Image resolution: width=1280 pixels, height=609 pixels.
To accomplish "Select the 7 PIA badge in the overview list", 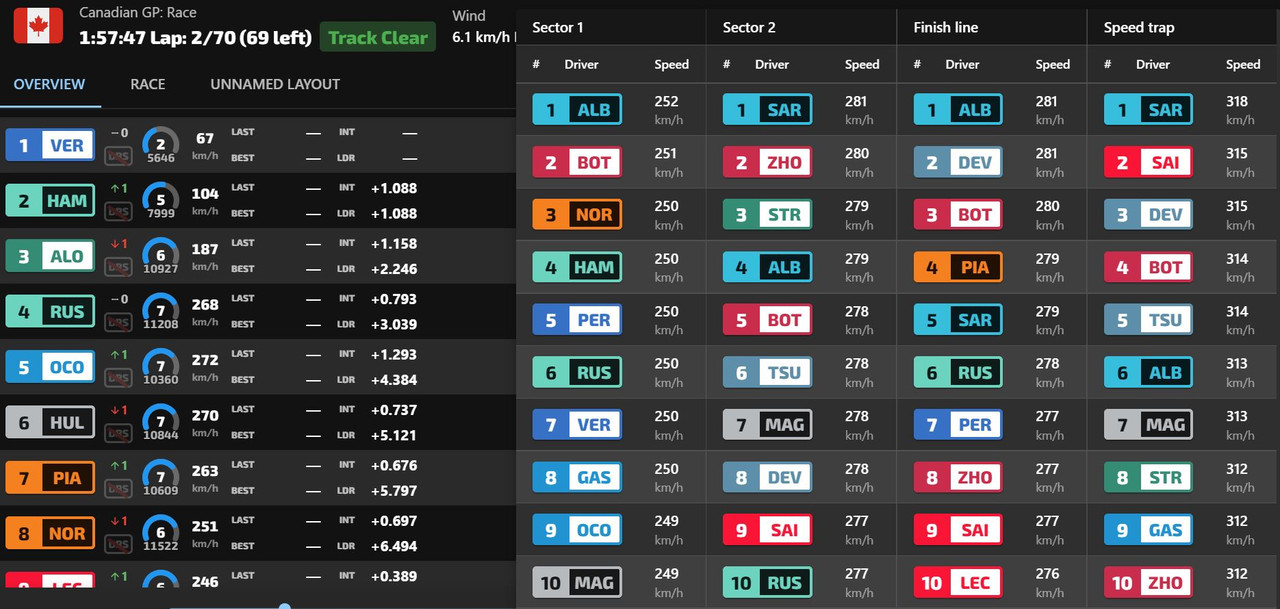I will 50,478.
